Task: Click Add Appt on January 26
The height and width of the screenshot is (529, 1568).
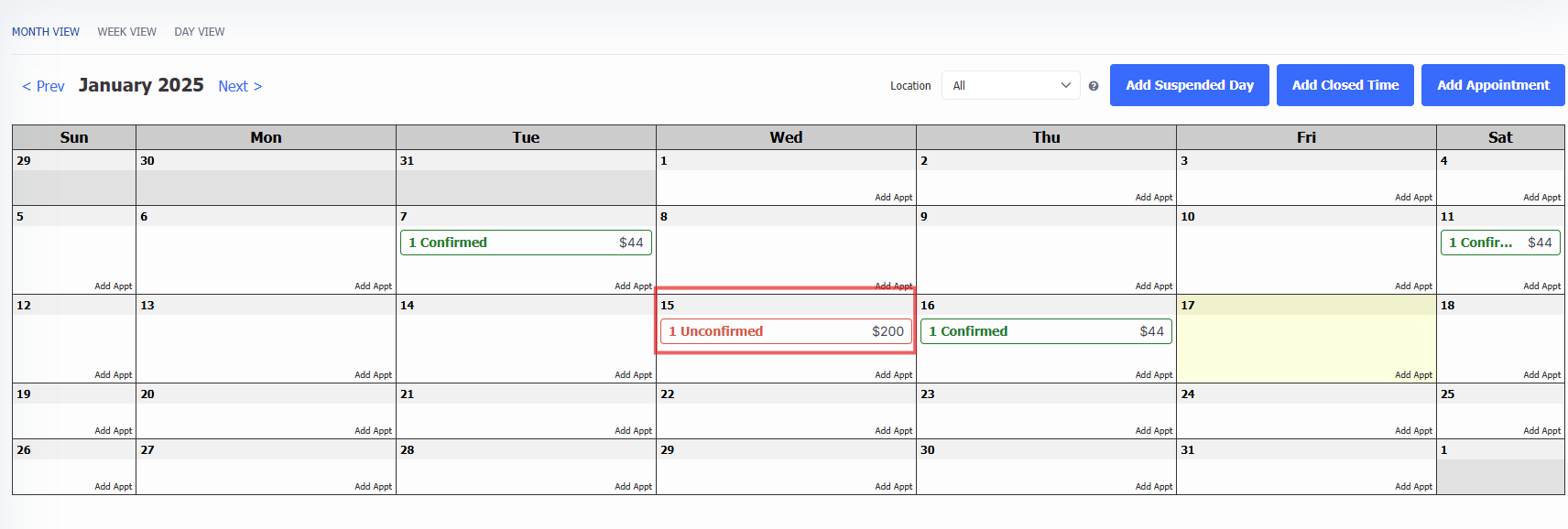Action: click(x=113, y=487)
